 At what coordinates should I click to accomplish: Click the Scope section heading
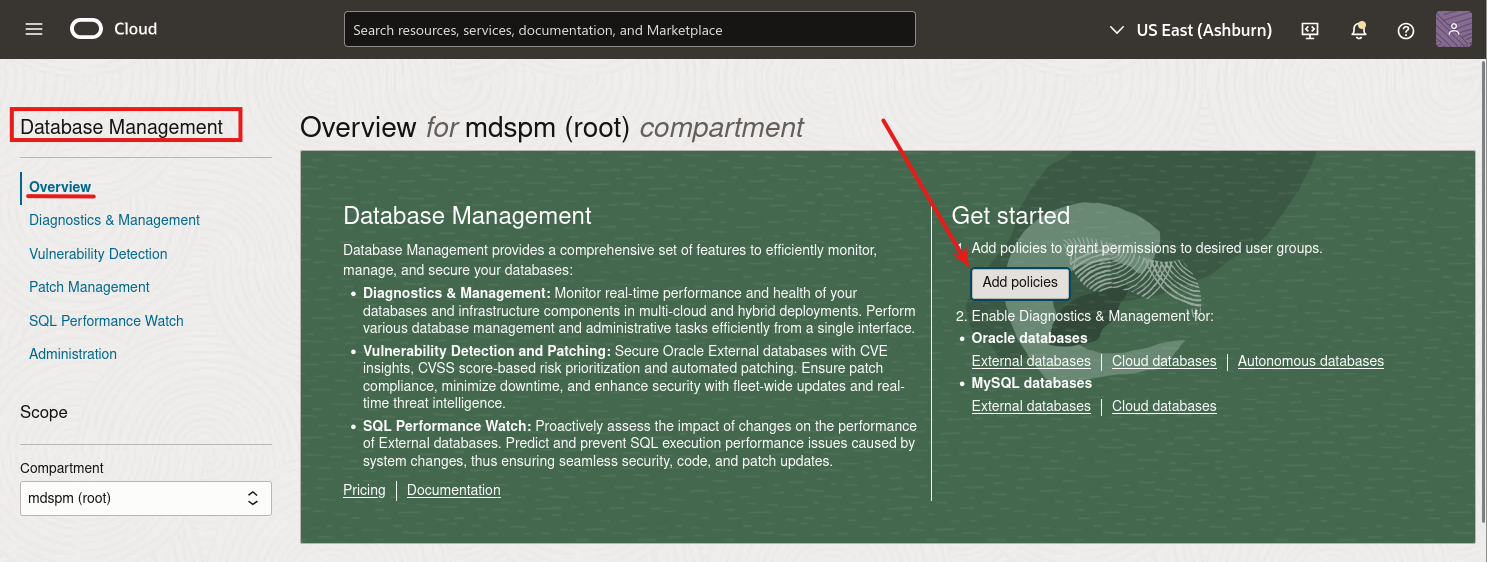44,412
